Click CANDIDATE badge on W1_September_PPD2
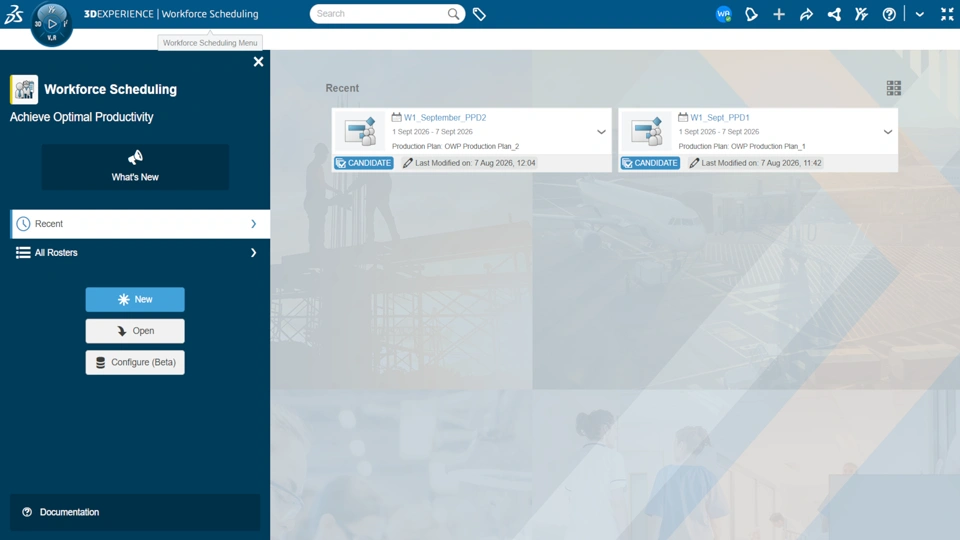The image size is (960, 540). [x=364, y=163]
